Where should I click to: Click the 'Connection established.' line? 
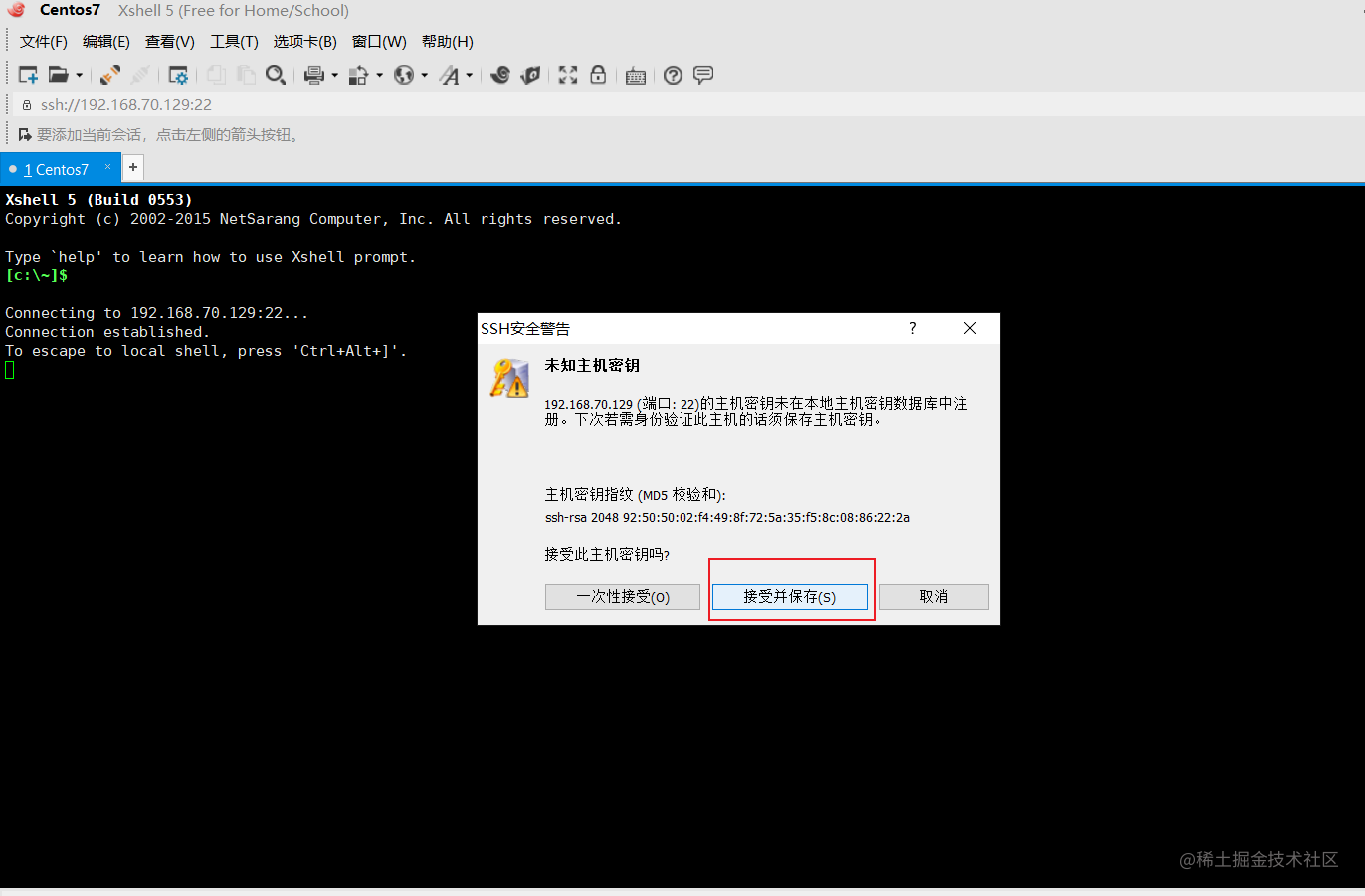107,332
